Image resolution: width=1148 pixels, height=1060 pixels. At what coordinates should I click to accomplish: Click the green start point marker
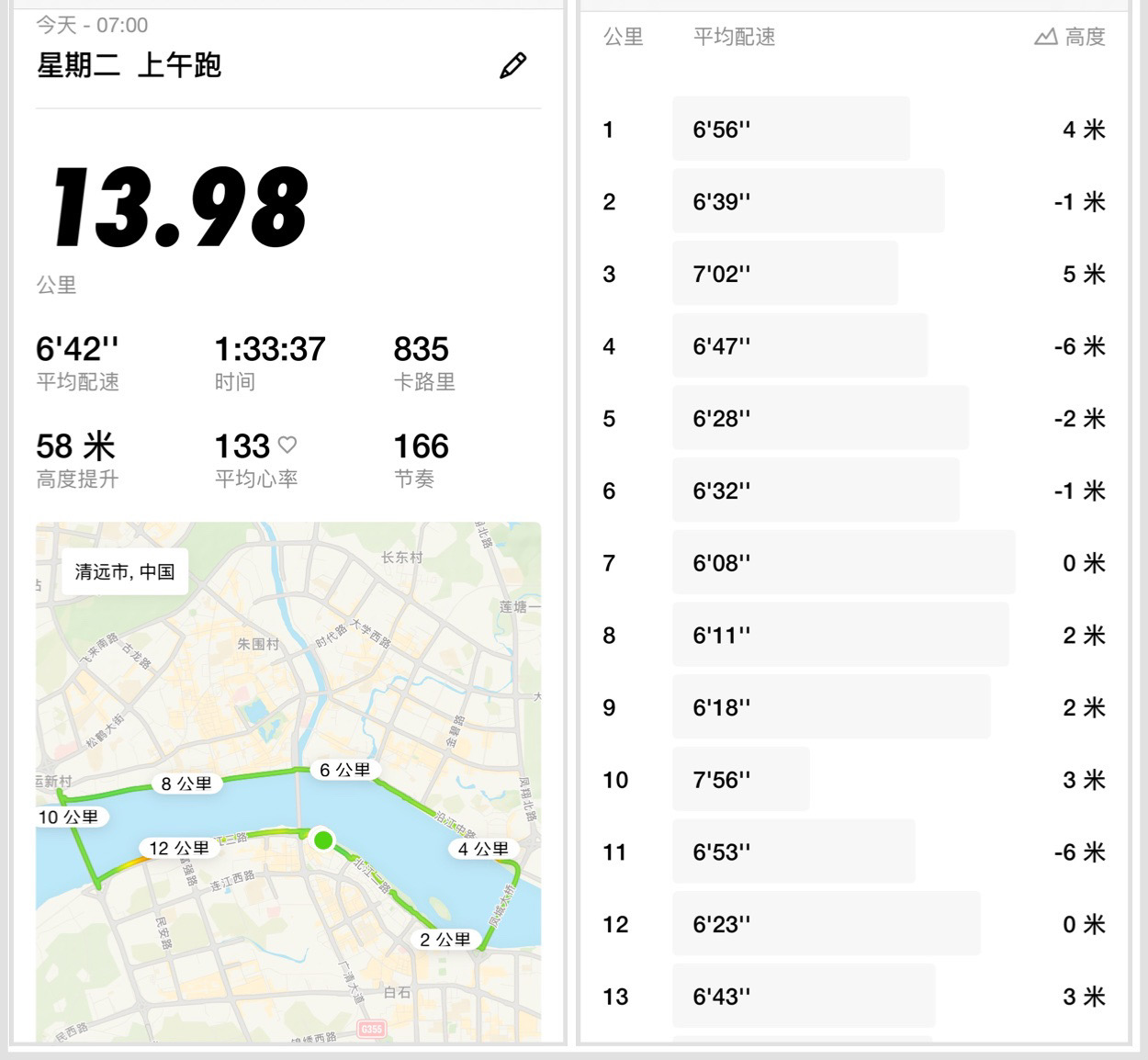pos(322,840)
